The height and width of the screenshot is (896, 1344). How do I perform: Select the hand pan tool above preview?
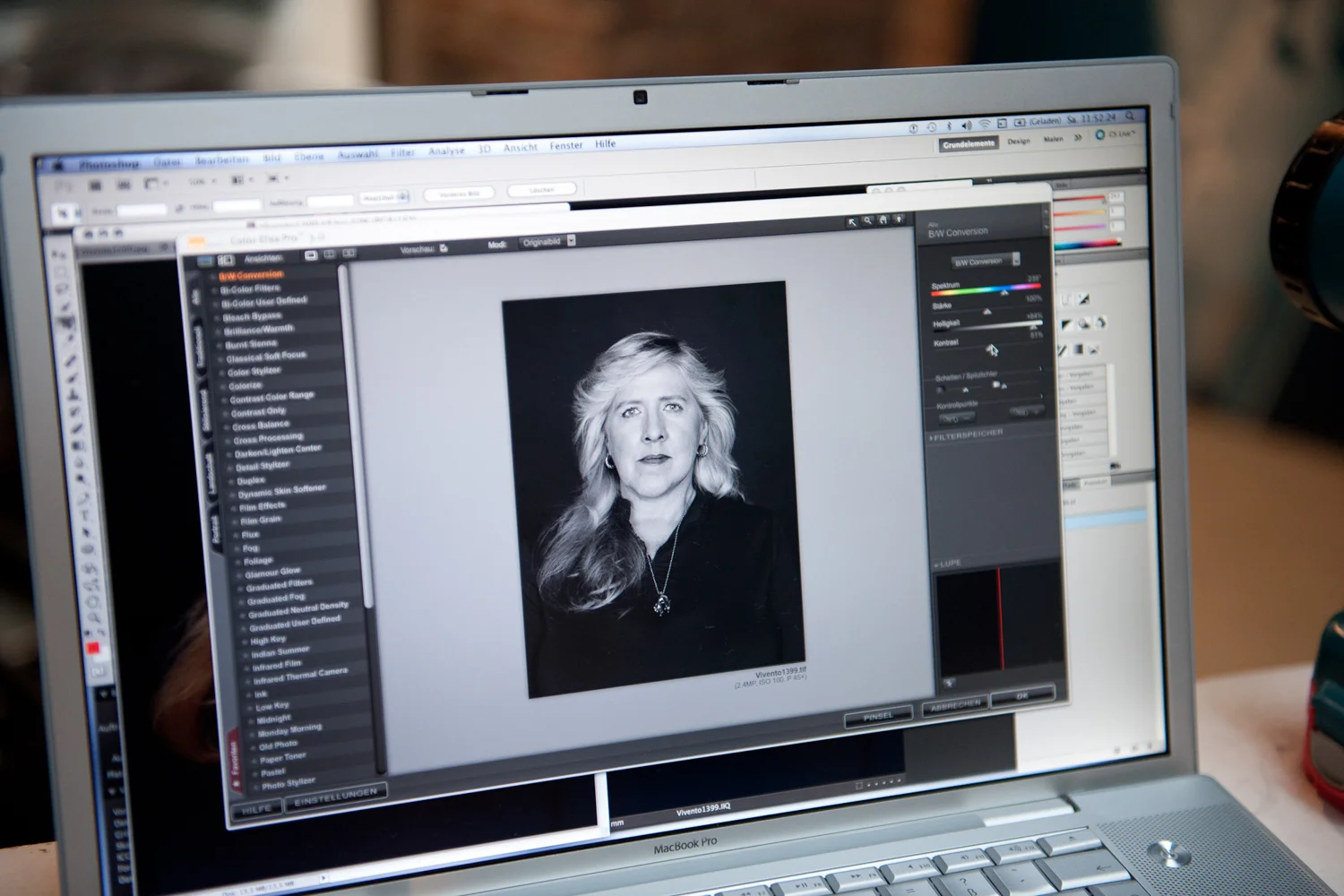click(x=883, y=220)
